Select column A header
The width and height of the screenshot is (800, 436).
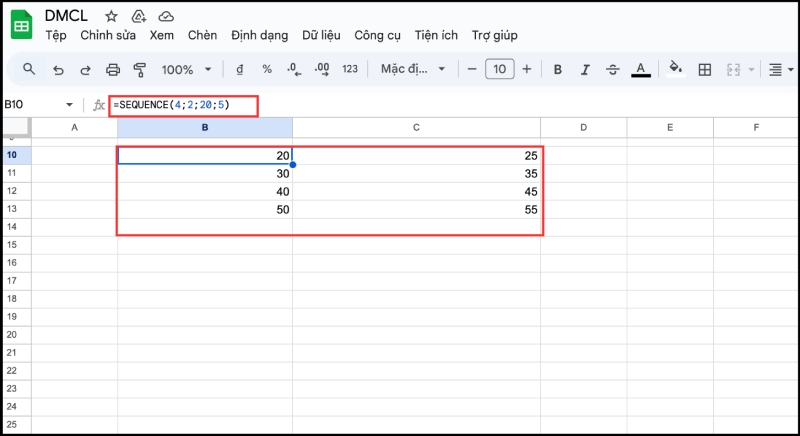point(74,127)
